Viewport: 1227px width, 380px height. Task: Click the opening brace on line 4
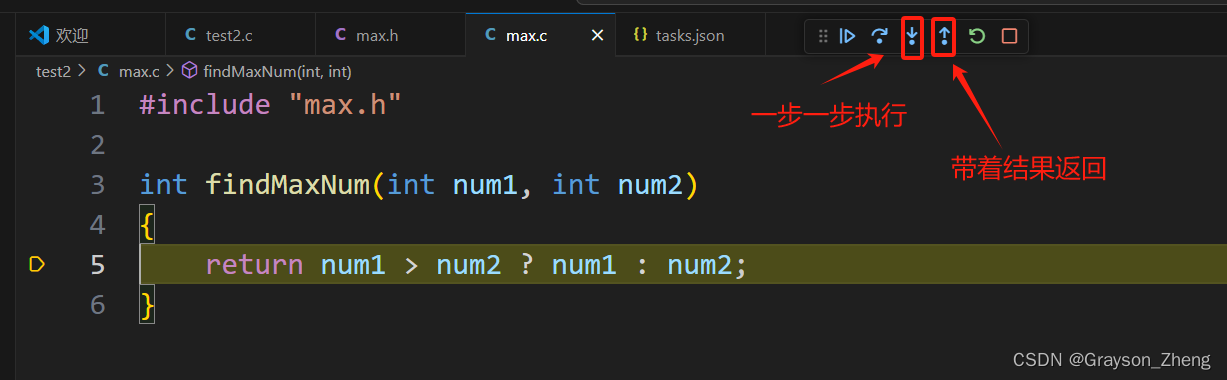point(147,224)
